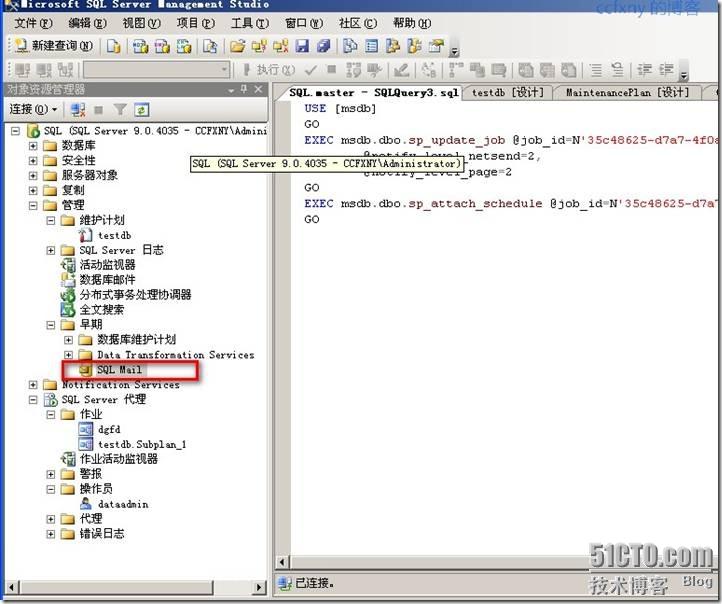Click the Refresh icon in Object Explorer
Image resolution: width=722 pixels, height=604 pixels.
(x=141, y=110)
